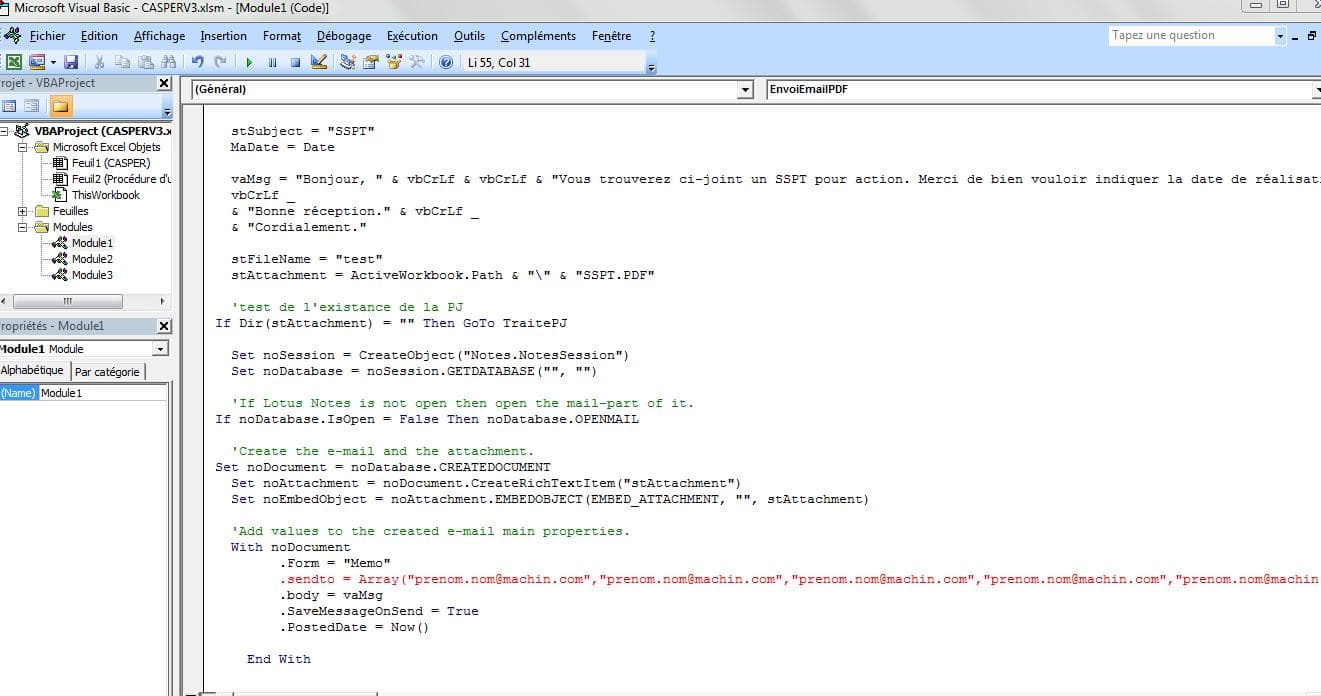Toggle folders view in Project panel
The width and height of the screenshot is (1321, 696).
coord(60,106)
